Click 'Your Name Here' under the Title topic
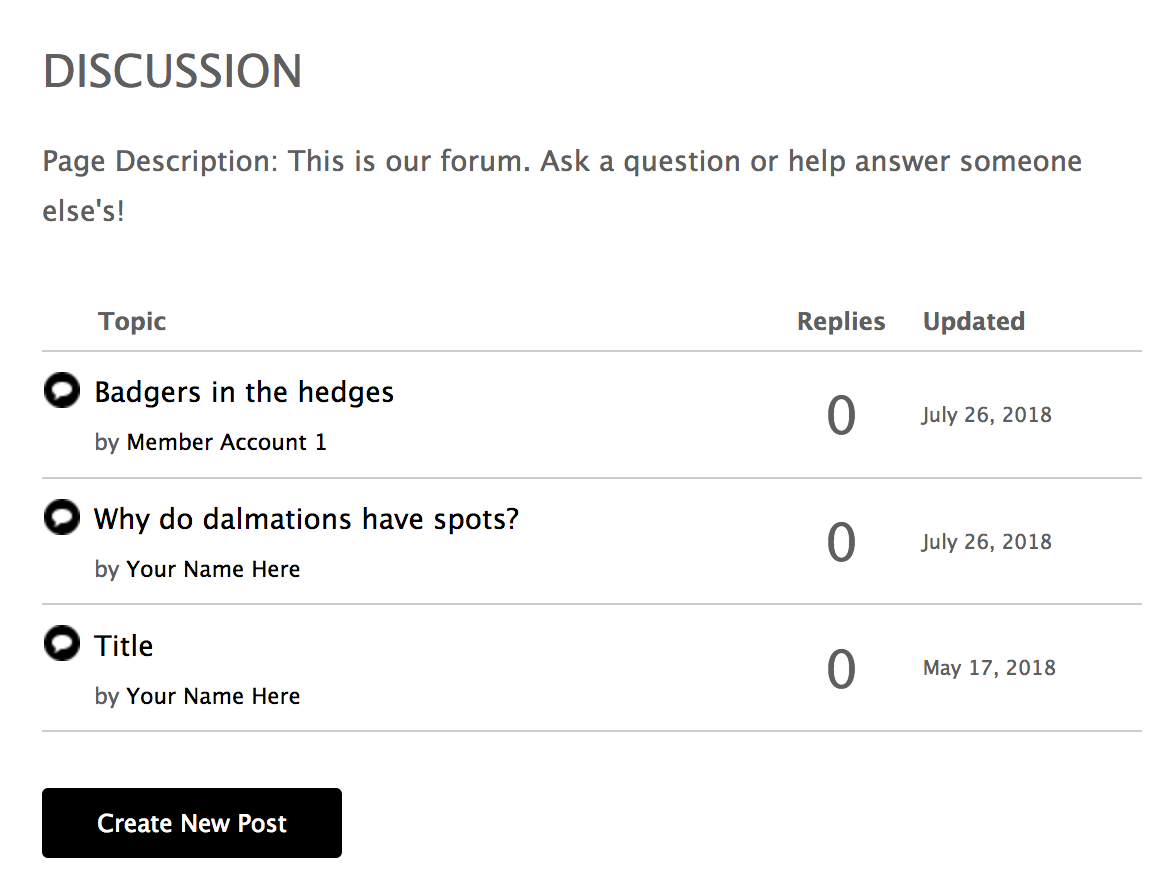 click(213, 696)
